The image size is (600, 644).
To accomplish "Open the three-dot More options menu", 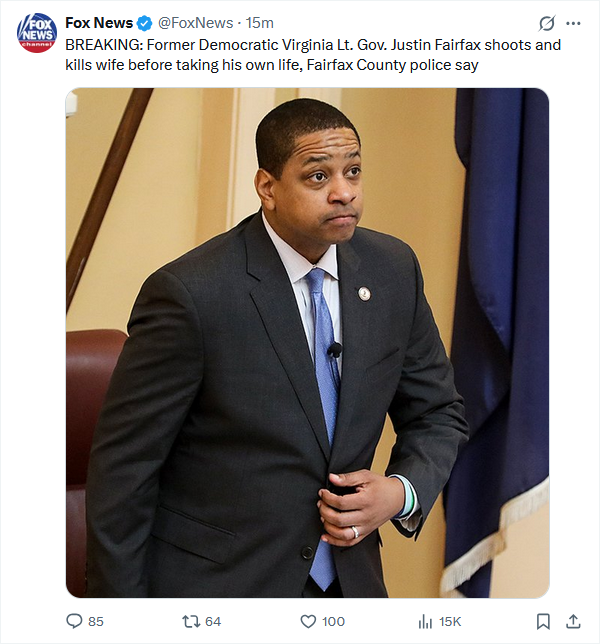I will [573, 23].
